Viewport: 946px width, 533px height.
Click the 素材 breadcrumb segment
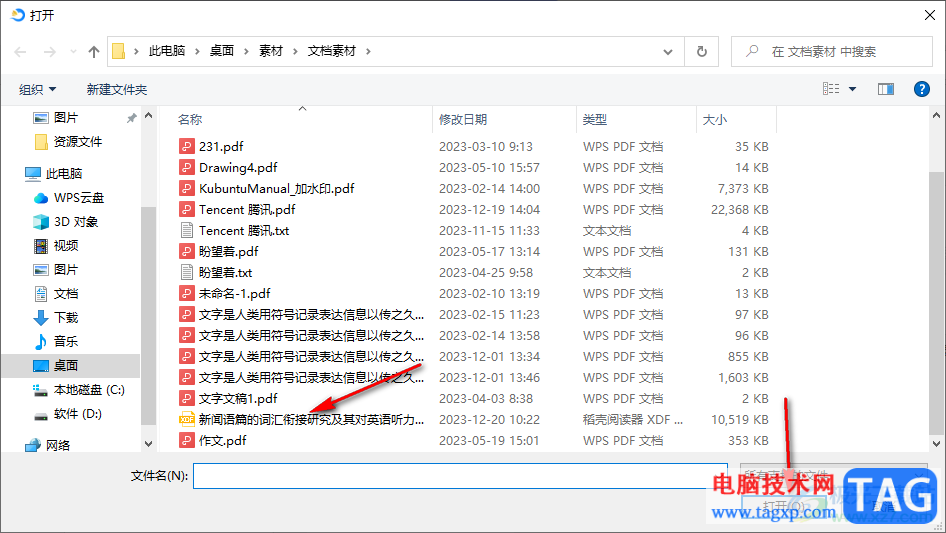271,51
